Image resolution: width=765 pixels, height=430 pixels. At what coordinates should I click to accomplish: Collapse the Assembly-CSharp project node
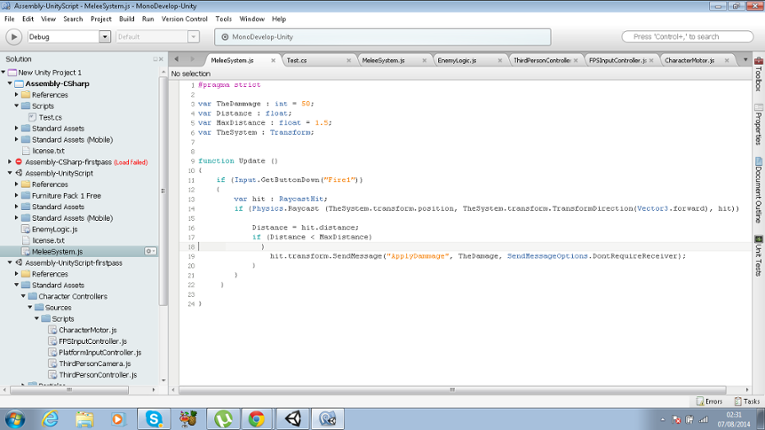[x=9, y=84]
